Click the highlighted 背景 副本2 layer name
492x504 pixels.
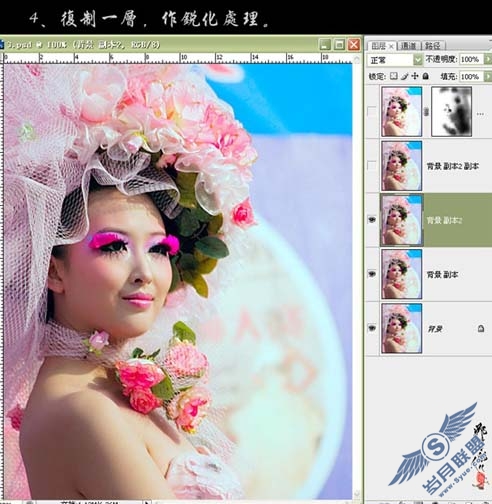click(444, 220)
